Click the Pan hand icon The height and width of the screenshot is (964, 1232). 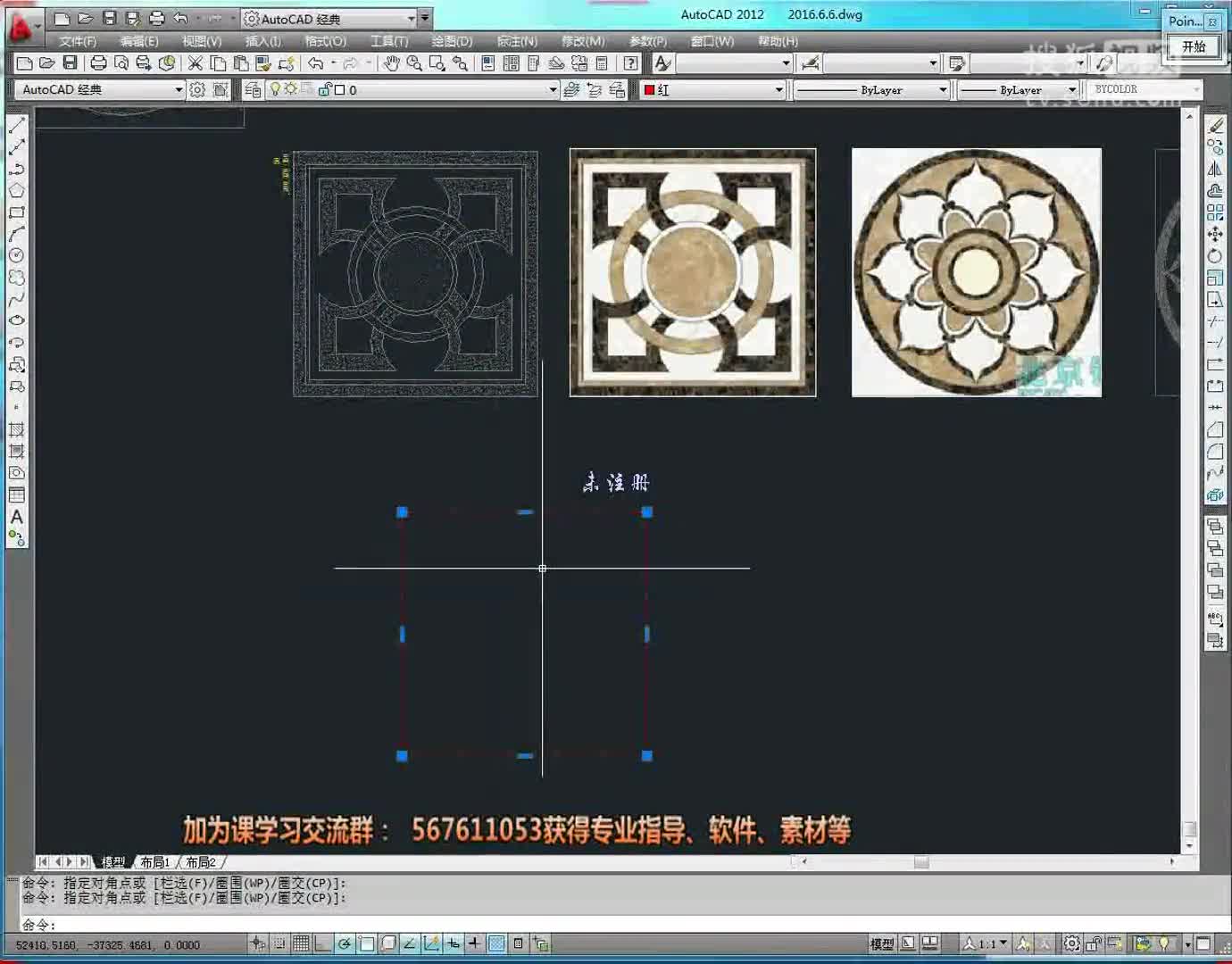[x=391, y=63]
